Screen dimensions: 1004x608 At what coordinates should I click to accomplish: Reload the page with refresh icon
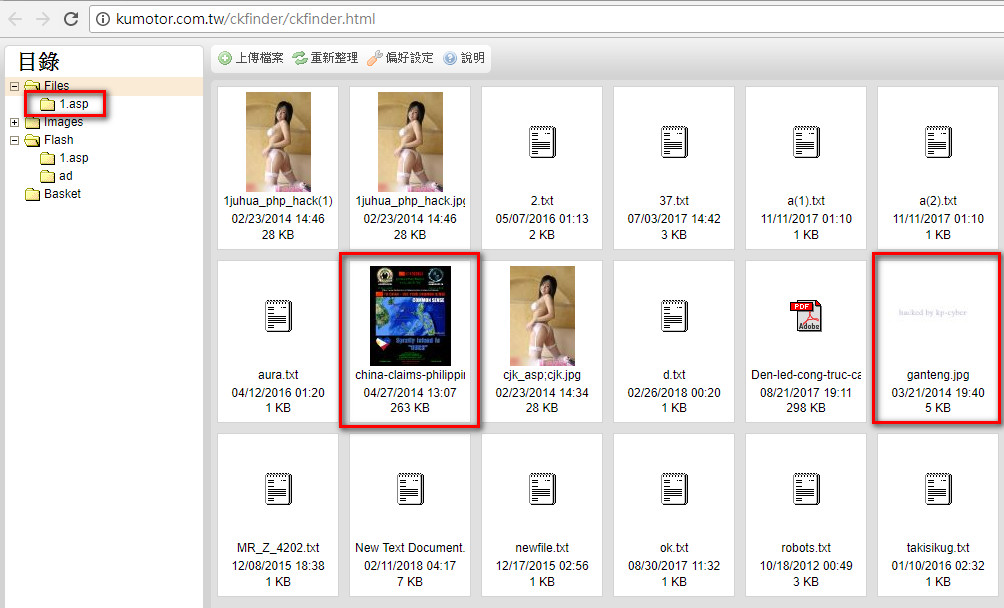[x=71, y=19]
